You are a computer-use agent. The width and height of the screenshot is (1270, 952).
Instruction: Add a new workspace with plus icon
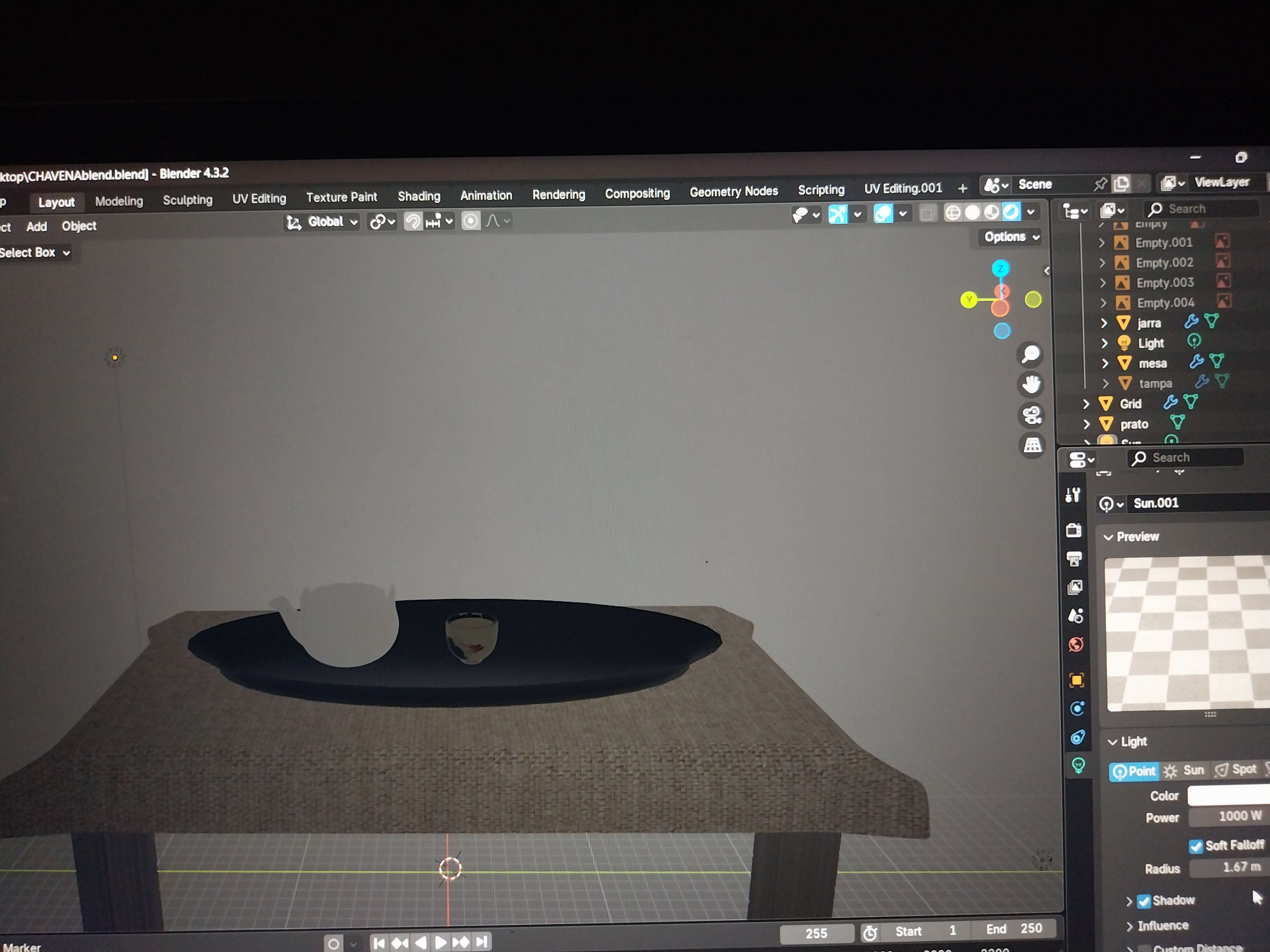[x=963, y=188]
